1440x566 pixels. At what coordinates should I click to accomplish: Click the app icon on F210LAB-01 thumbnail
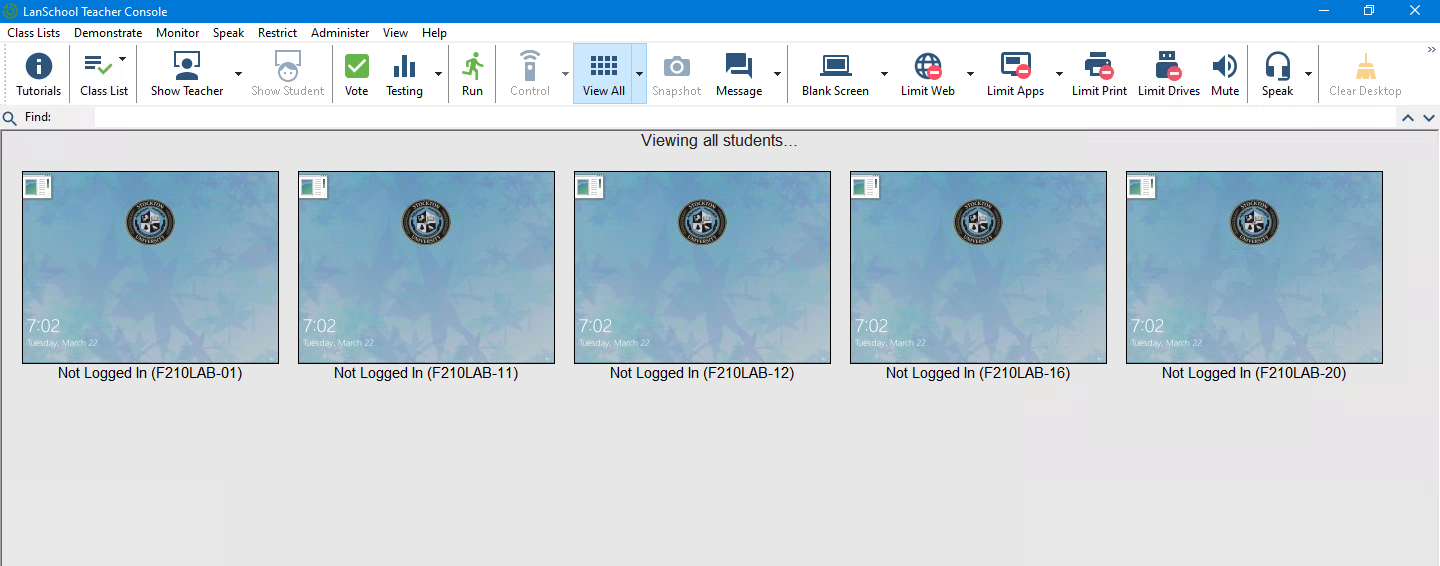point(38,186)
